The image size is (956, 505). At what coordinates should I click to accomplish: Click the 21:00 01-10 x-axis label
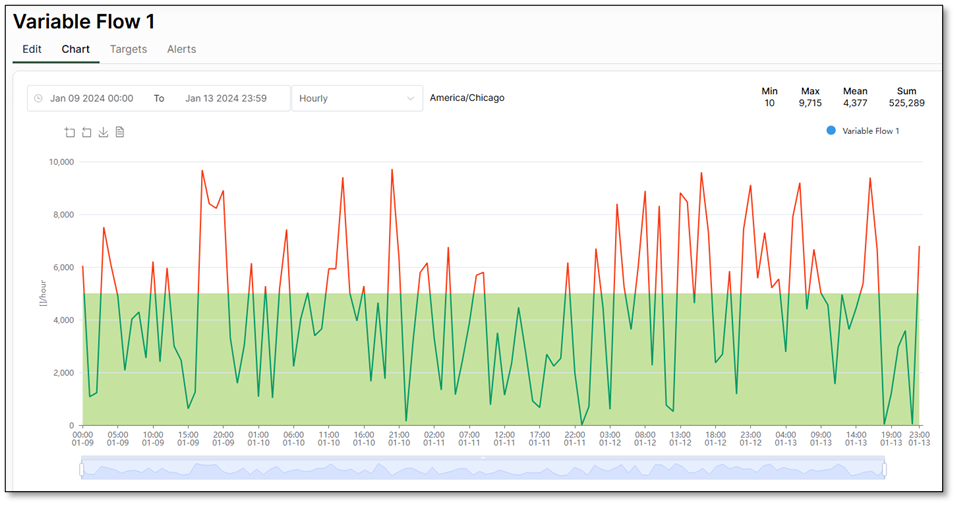point(399,439)
